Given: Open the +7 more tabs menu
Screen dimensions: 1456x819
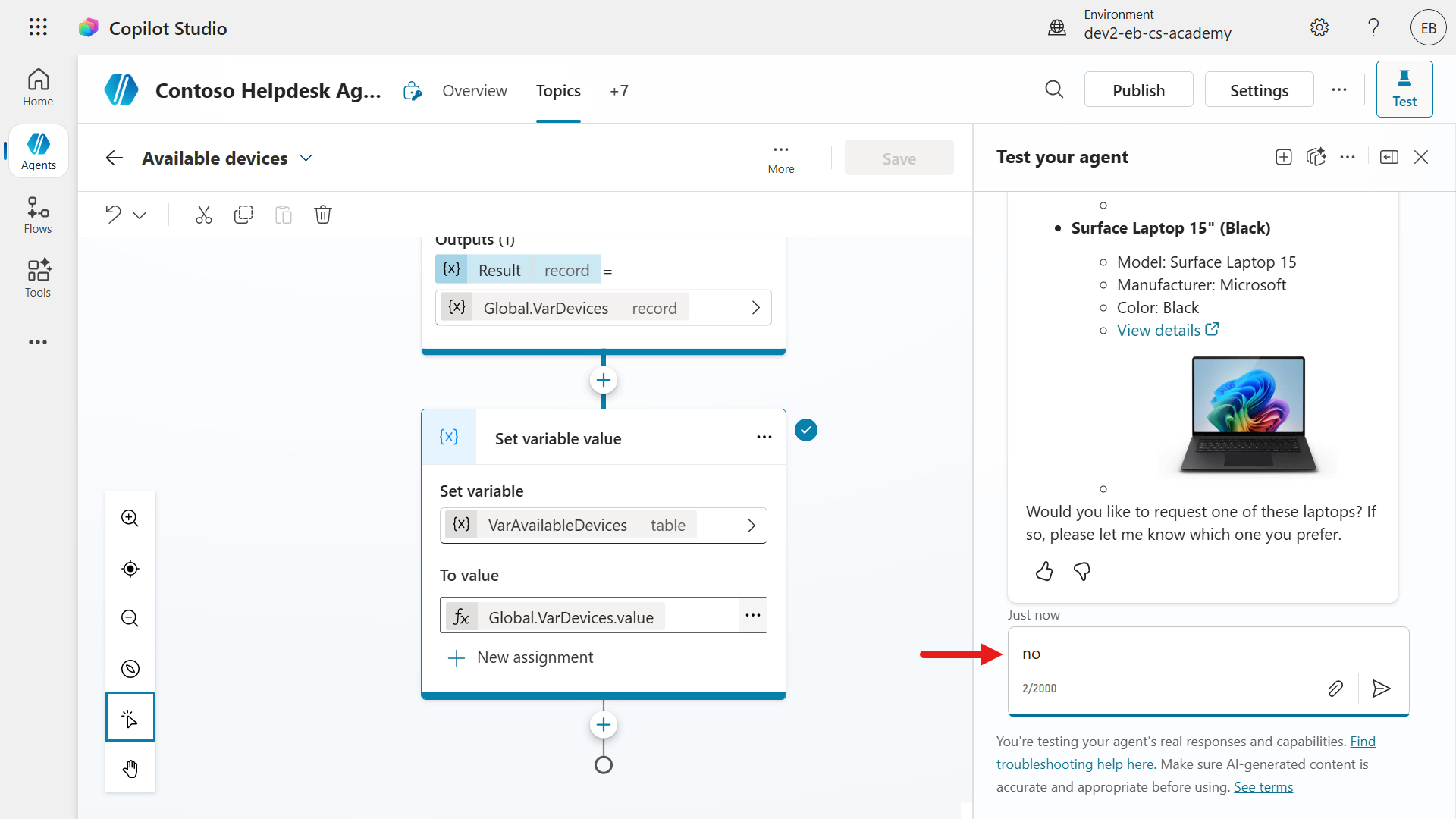Looking at the screenshot, I should click(619, 91).
